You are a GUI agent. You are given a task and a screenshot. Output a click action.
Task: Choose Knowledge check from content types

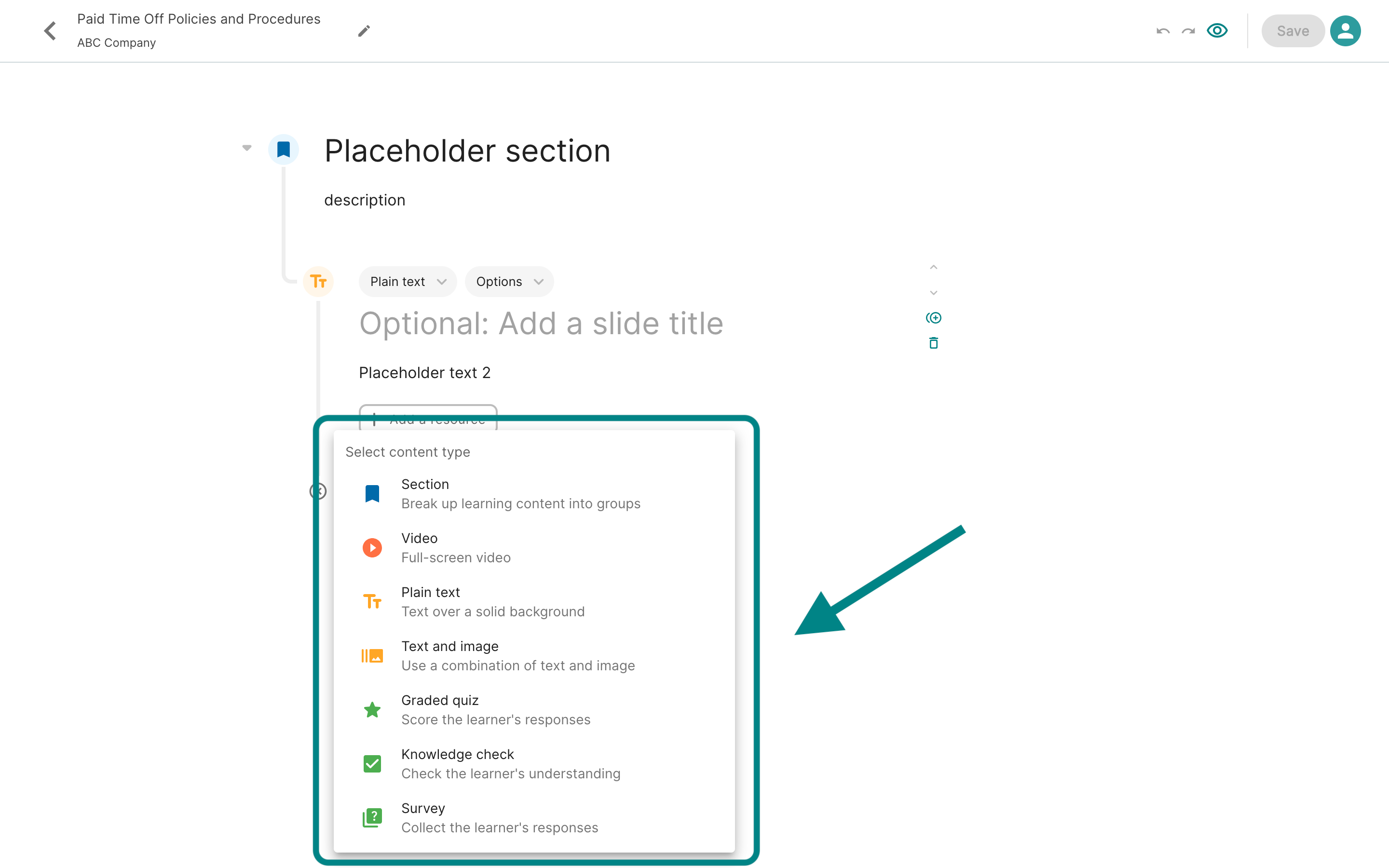click(x=534, y=763)
